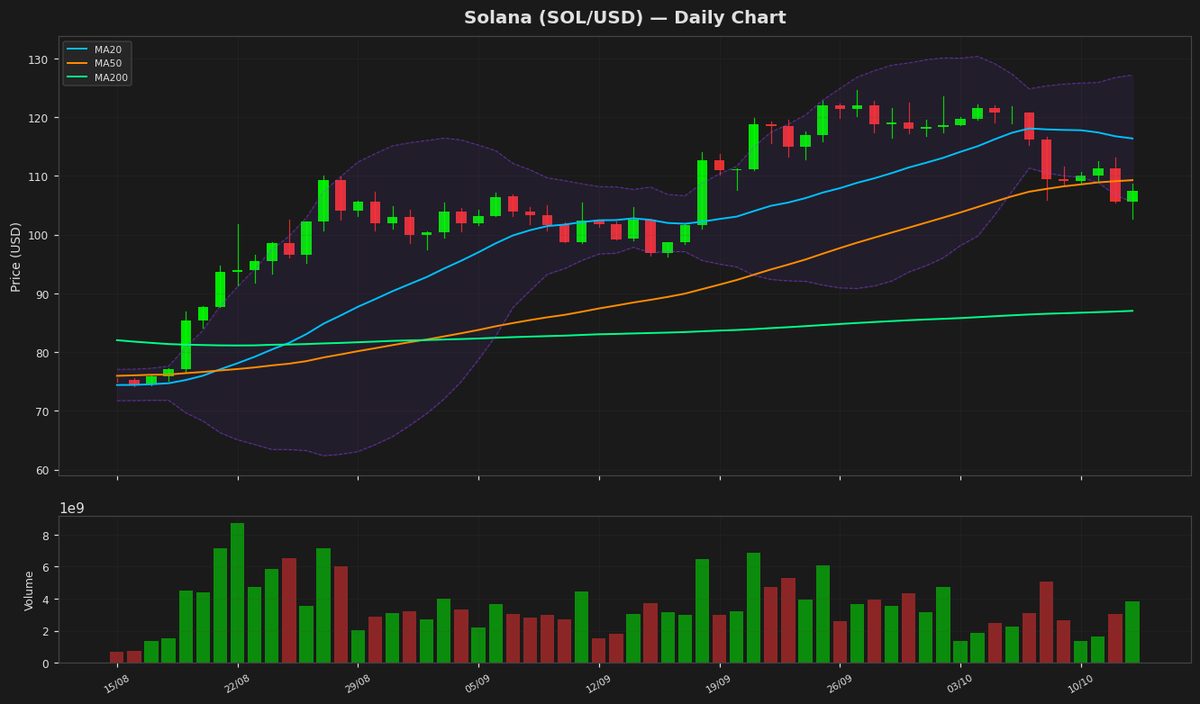
Task: Select the MA200 legend entry
Action: (99, 77)
